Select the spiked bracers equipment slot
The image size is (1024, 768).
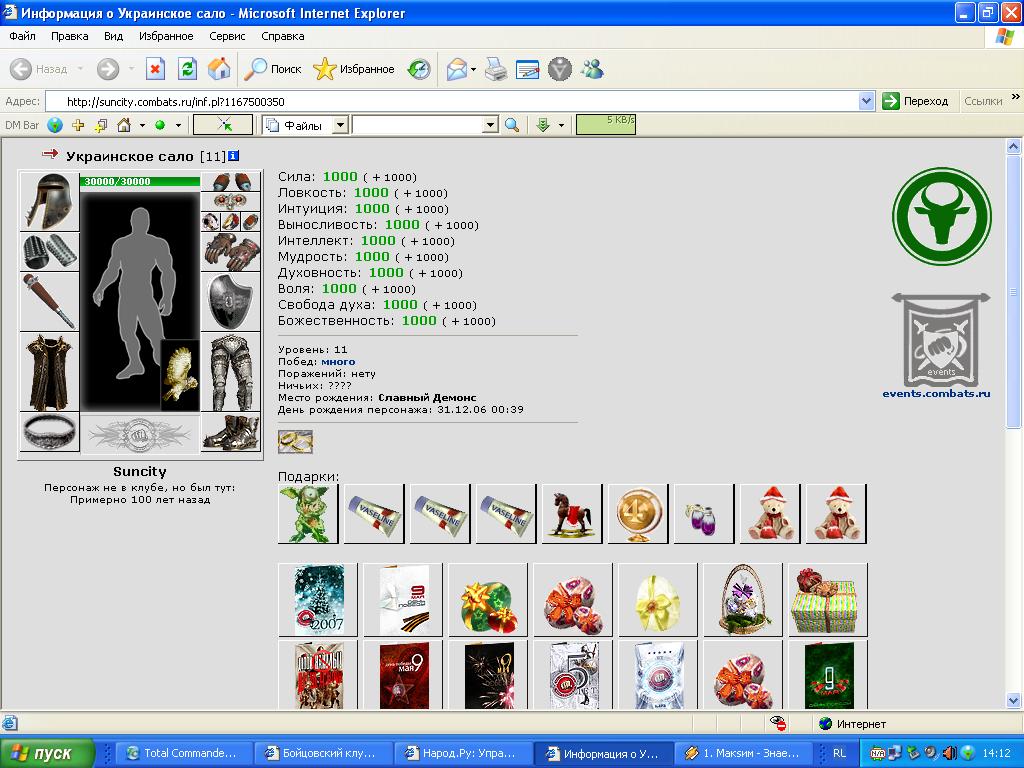[50, 251]
